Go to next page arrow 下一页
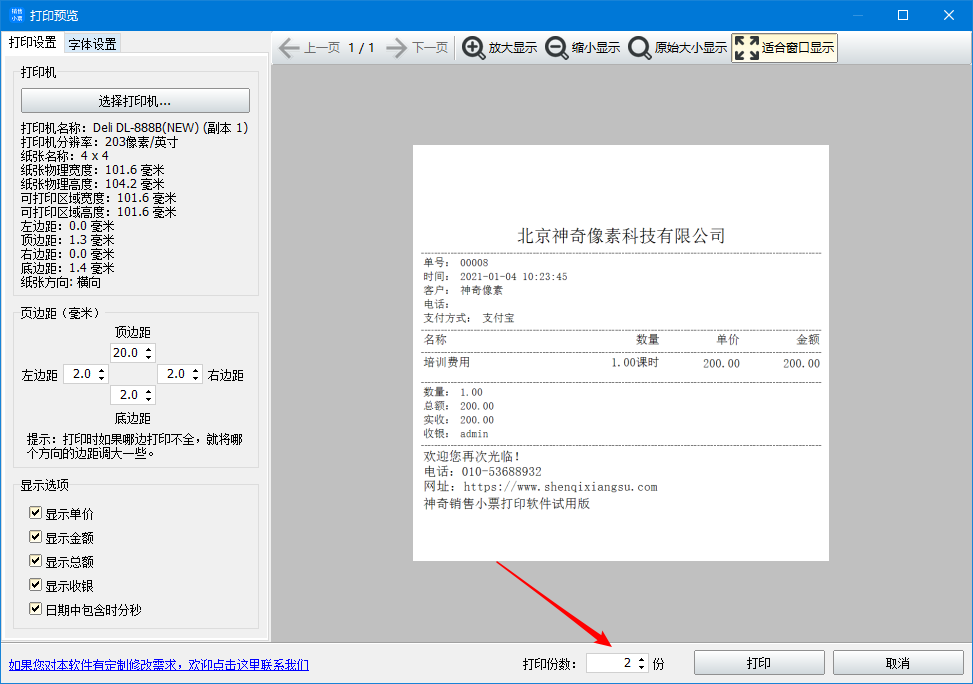Viewport: 973px width, 684px height. click(x=417, y=48)
